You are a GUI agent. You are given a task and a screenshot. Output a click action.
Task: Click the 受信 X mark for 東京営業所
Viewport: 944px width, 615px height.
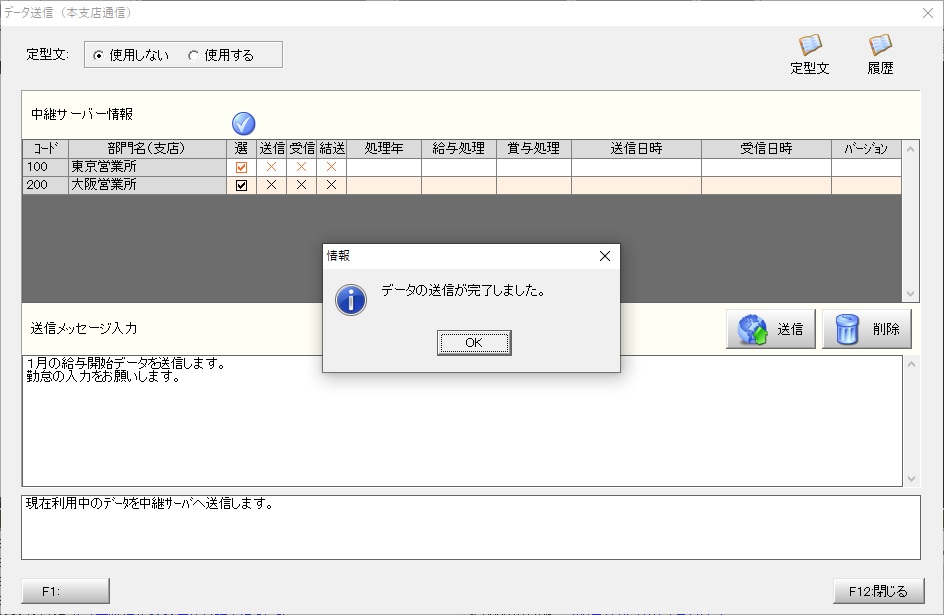click(x=302, y=167)
